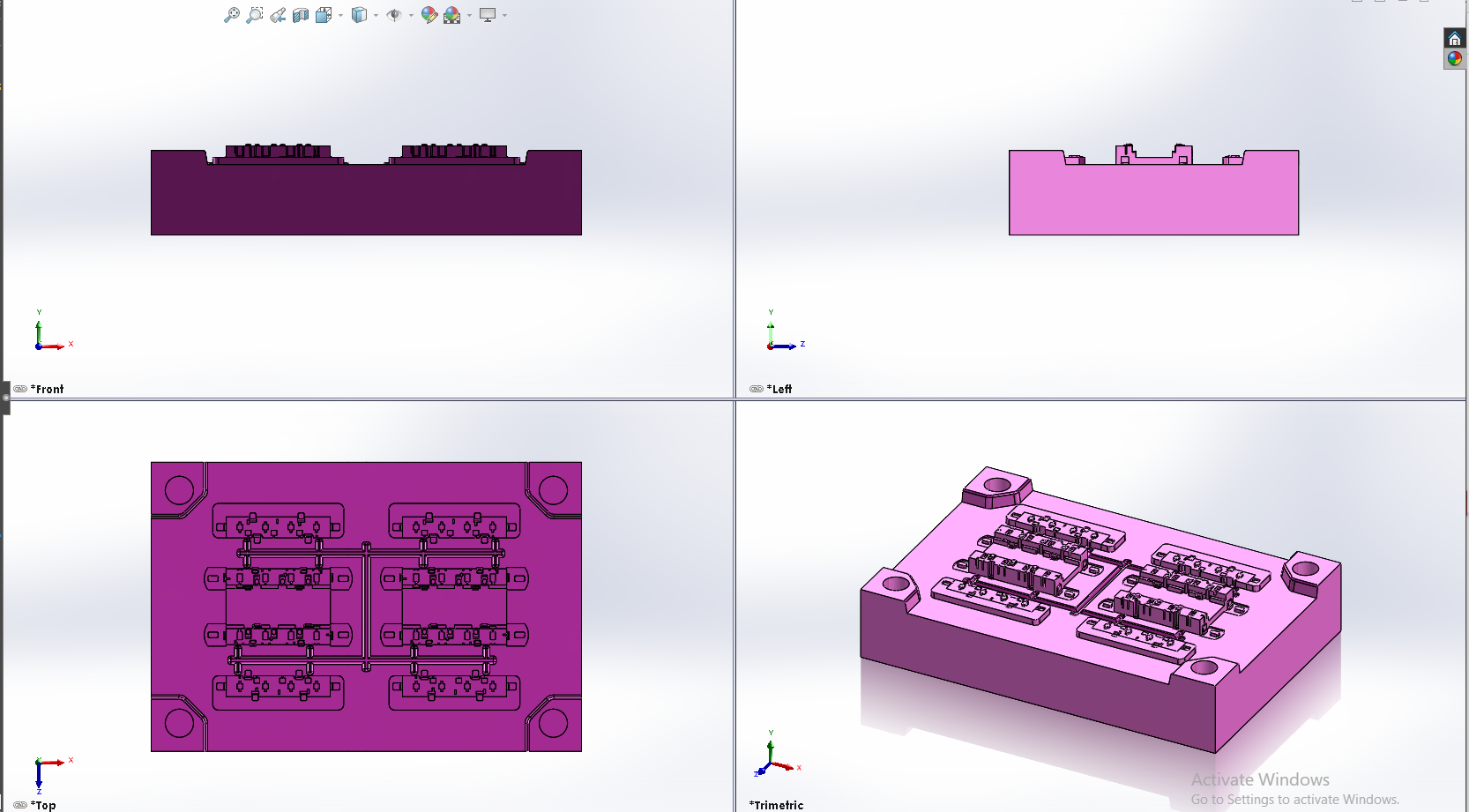
Task: Click the Zoom to Fit icon
Action: [232, 15]
